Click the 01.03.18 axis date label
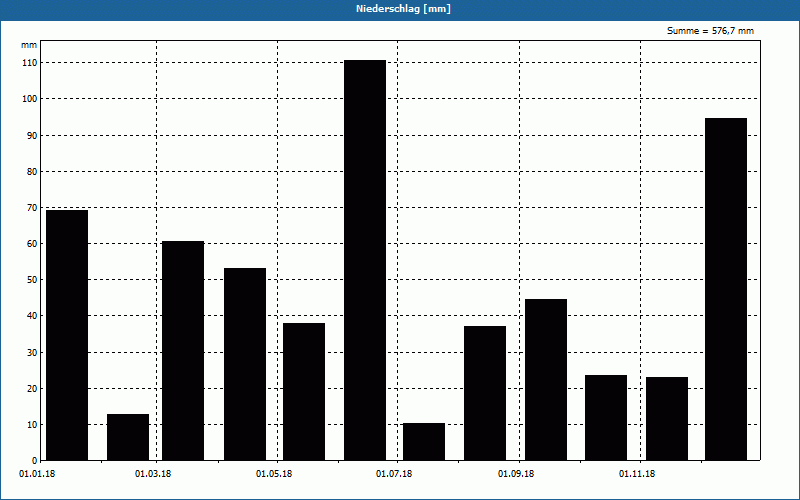Image resolution: width=800 pixels, height=500 pixels. tap(153, 474)
